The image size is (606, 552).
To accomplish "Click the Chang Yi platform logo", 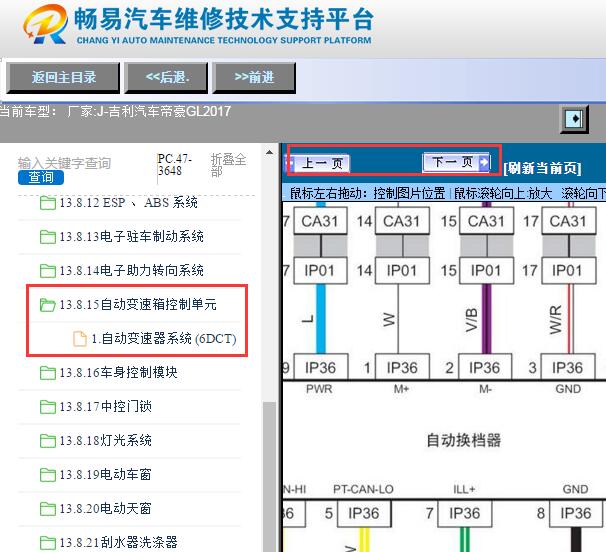I will coord(45,24).
